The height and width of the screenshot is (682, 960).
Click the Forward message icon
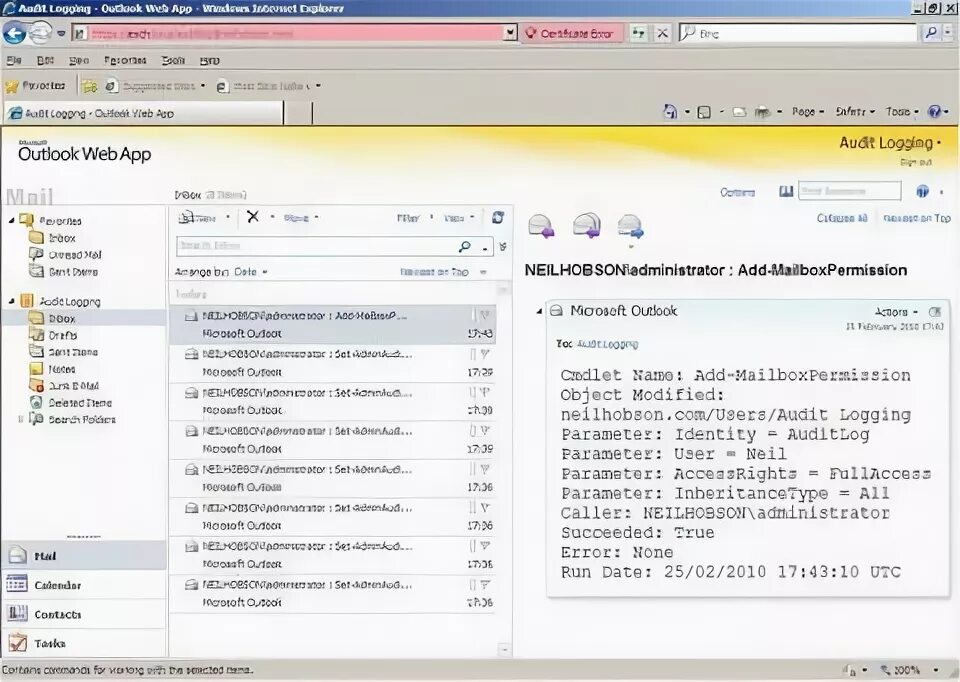pyautogui.click(x=631, y=226)
